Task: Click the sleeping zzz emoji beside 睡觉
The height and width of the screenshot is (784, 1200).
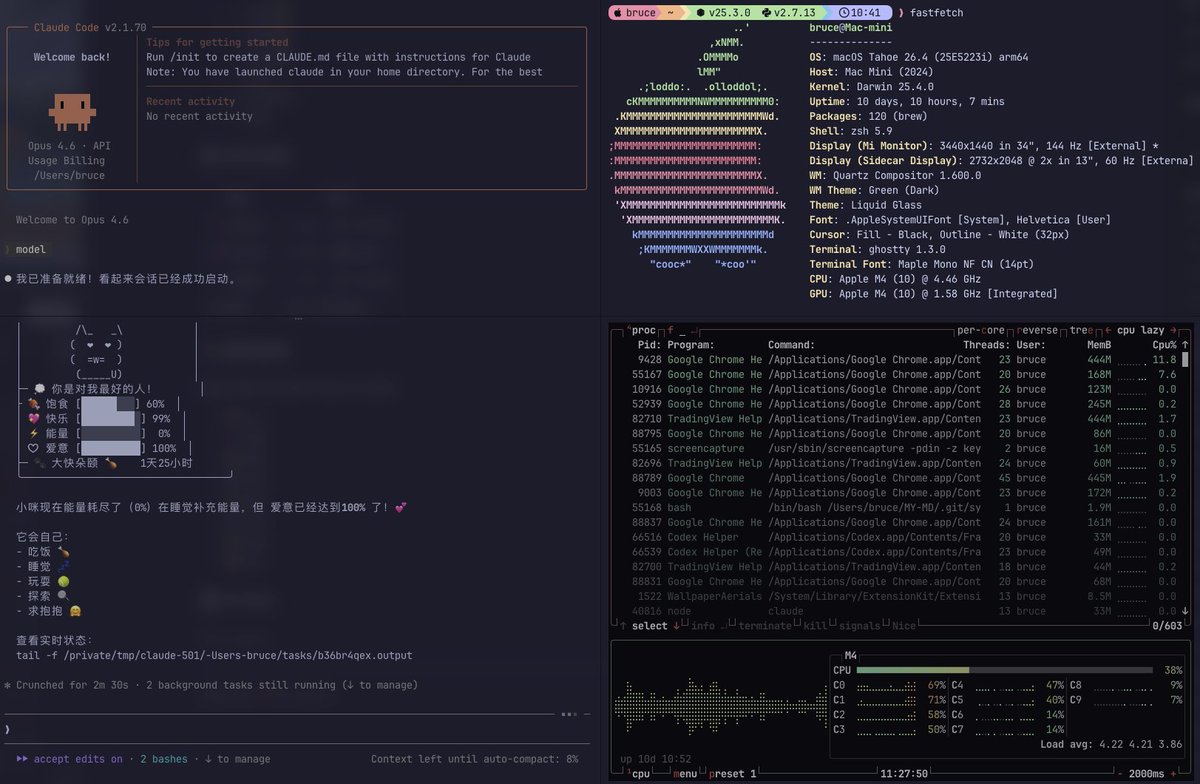Action: (64, 566)
